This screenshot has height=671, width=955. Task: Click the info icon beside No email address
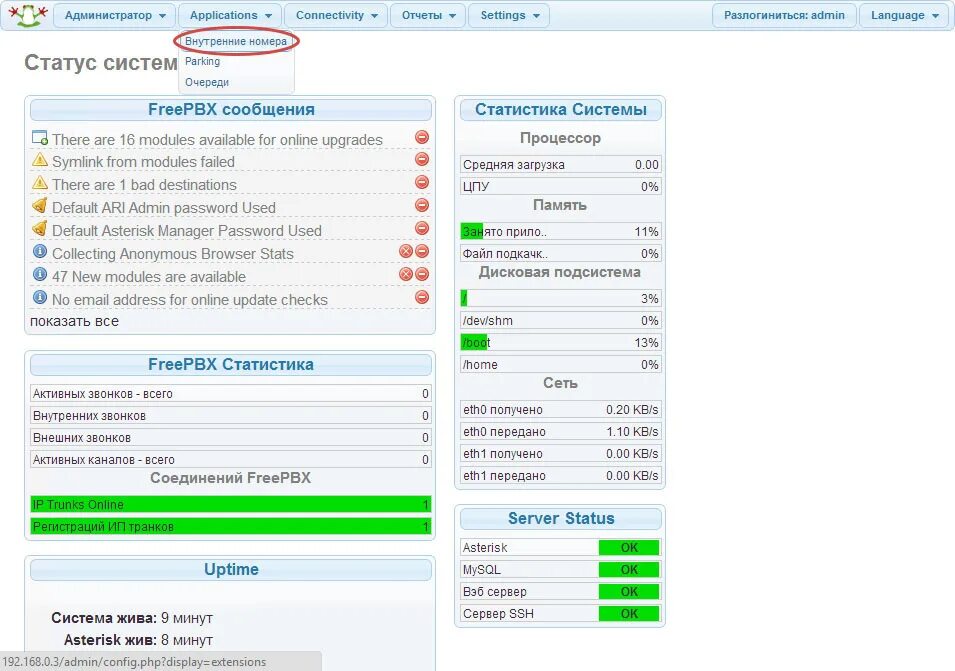[40, 297]
